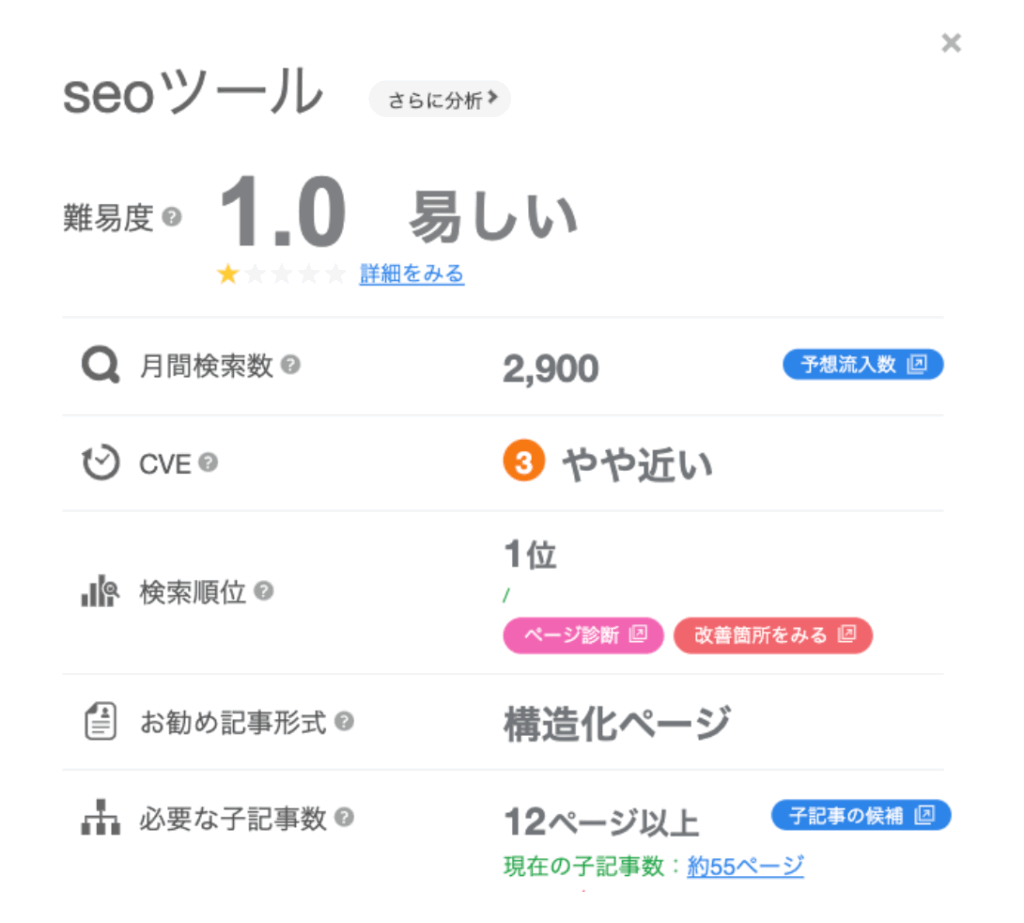View the 子記事の候補 candidate list
1024x923 pixels.
tap(860, 815)
